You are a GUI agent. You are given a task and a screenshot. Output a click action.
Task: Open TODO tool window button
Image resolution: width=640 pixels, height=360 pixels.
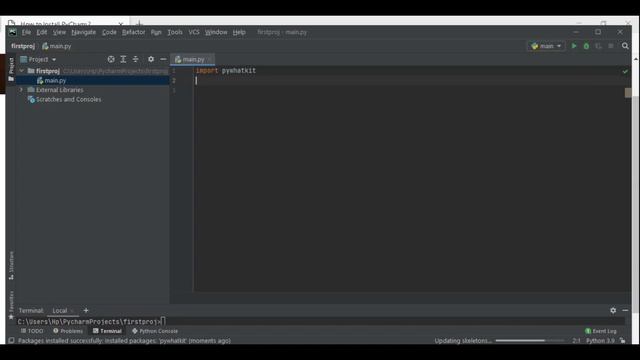[x=32, y=331]
